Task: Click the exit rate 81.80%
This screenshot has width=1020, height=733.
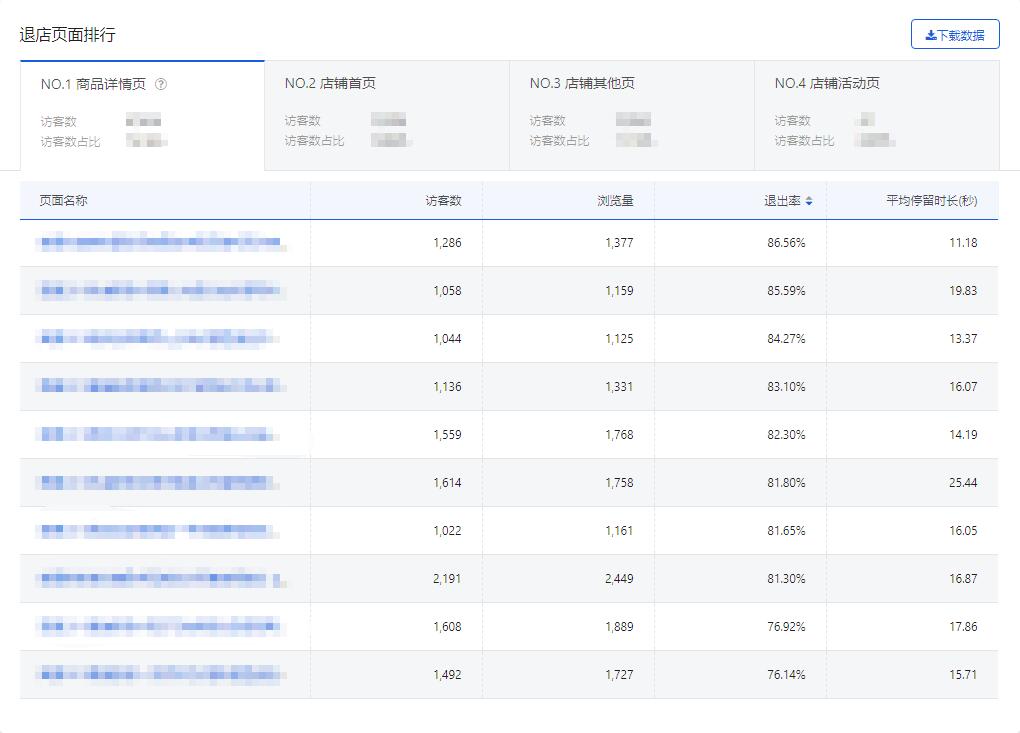Action: (786, 483)
